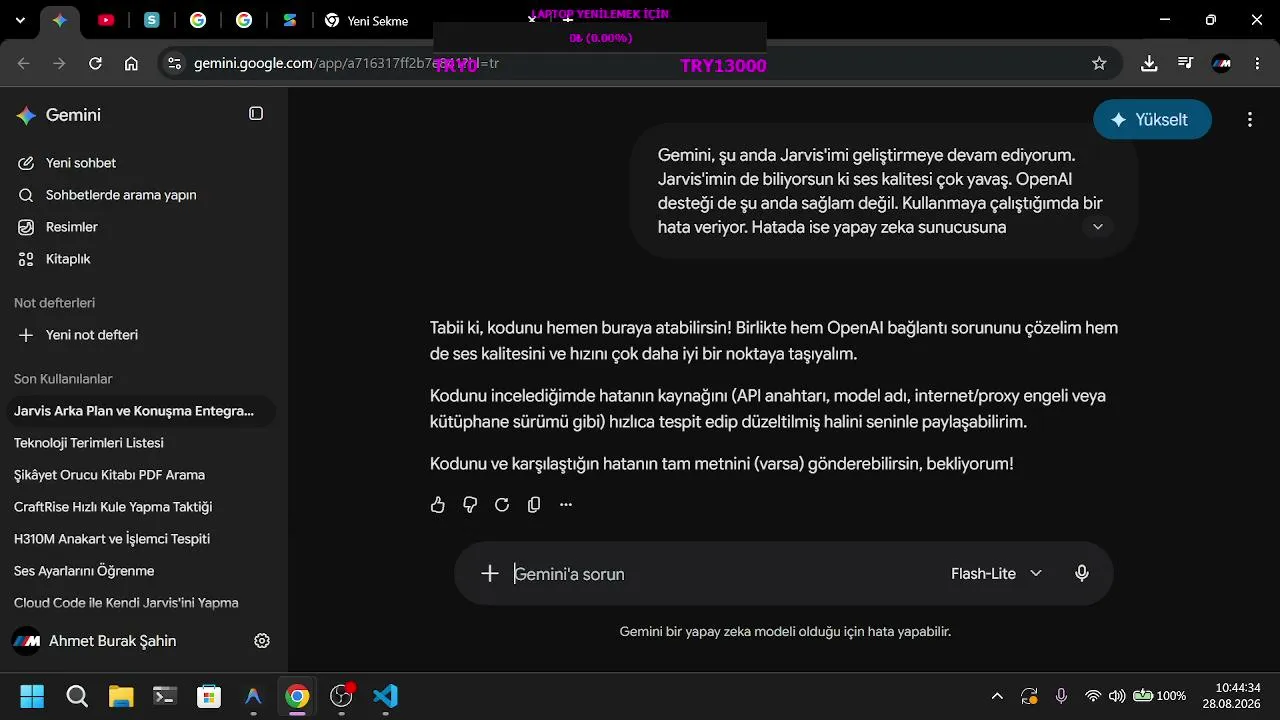Open the volume control in tray

tap(1117, 696)
